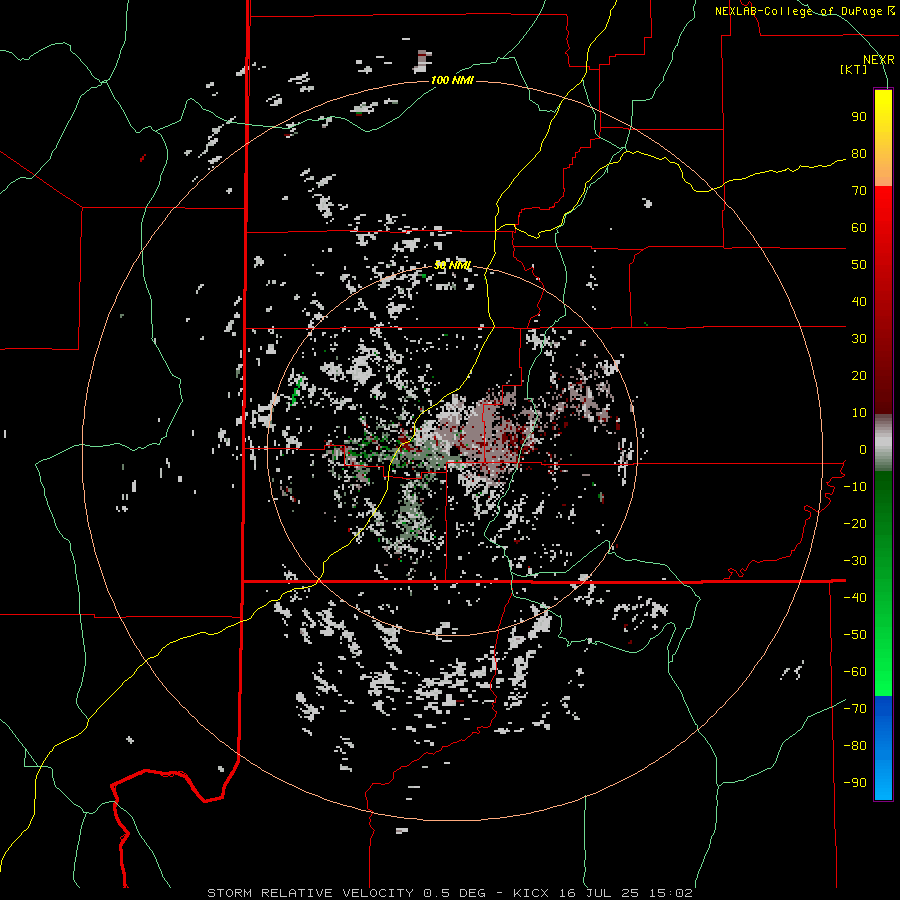The height and width of the screenshot is (900, 900).
Task: Click the 16 JUL 25 date text
Action: (599, 893)
